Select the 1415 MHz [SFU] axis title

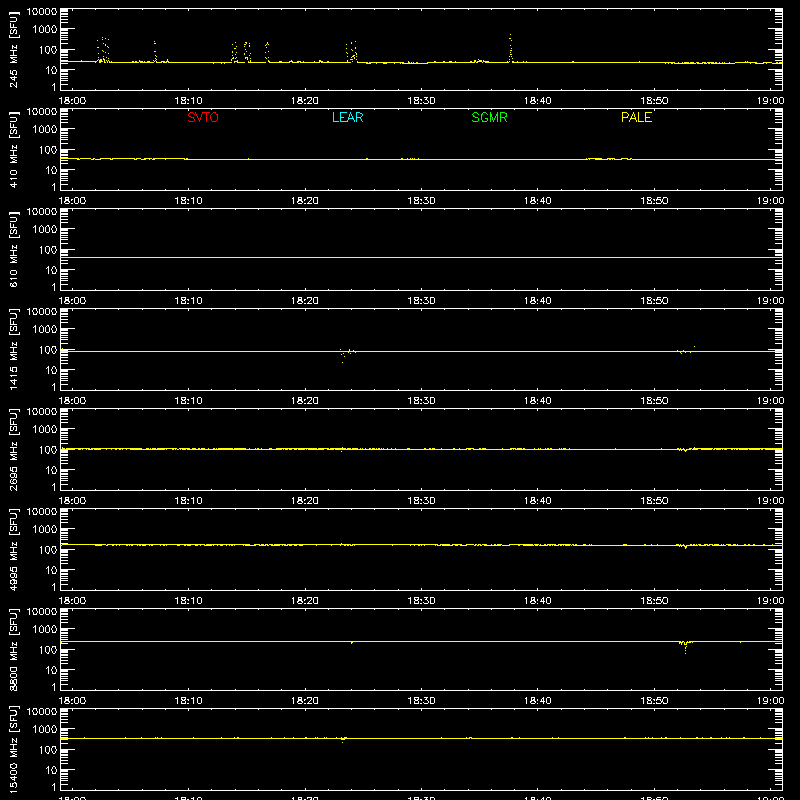[x=13, y=350]
